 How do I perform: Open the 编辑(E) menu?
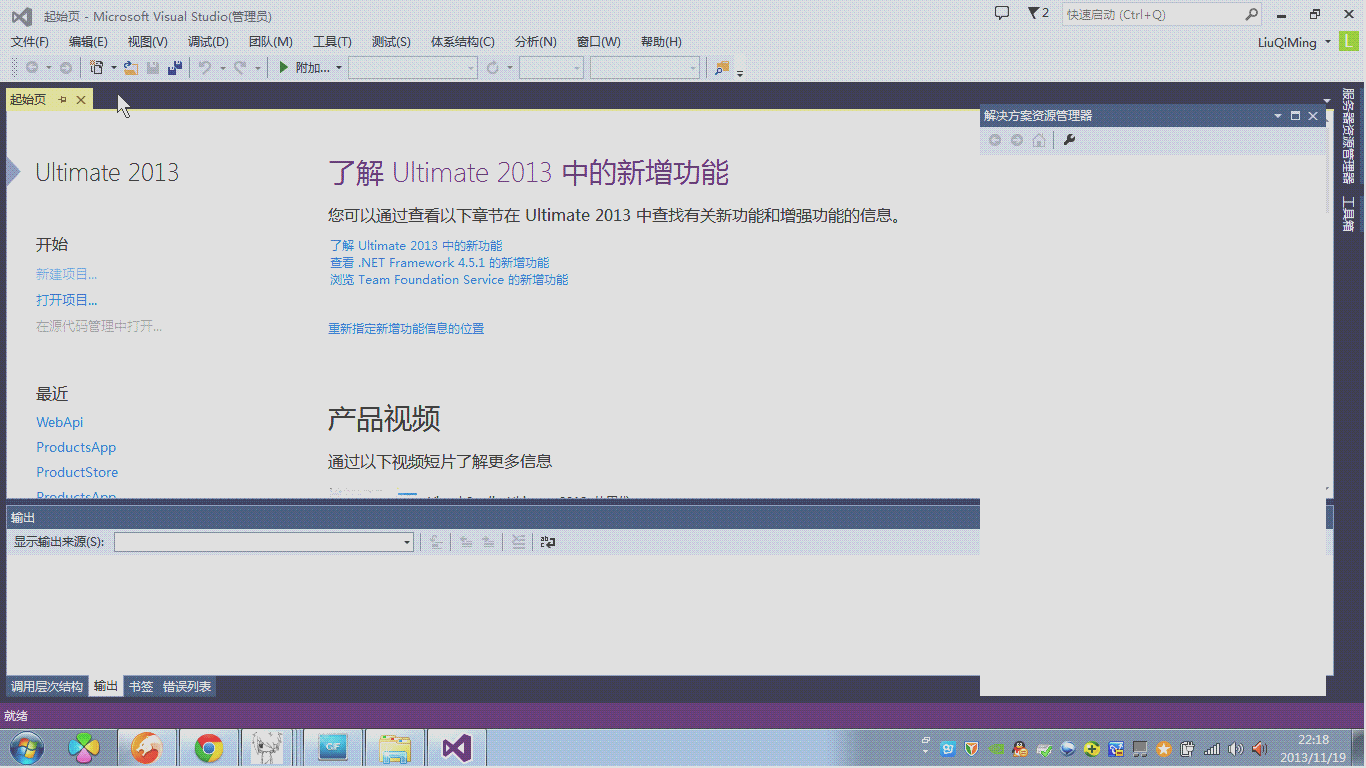[88, 42]
